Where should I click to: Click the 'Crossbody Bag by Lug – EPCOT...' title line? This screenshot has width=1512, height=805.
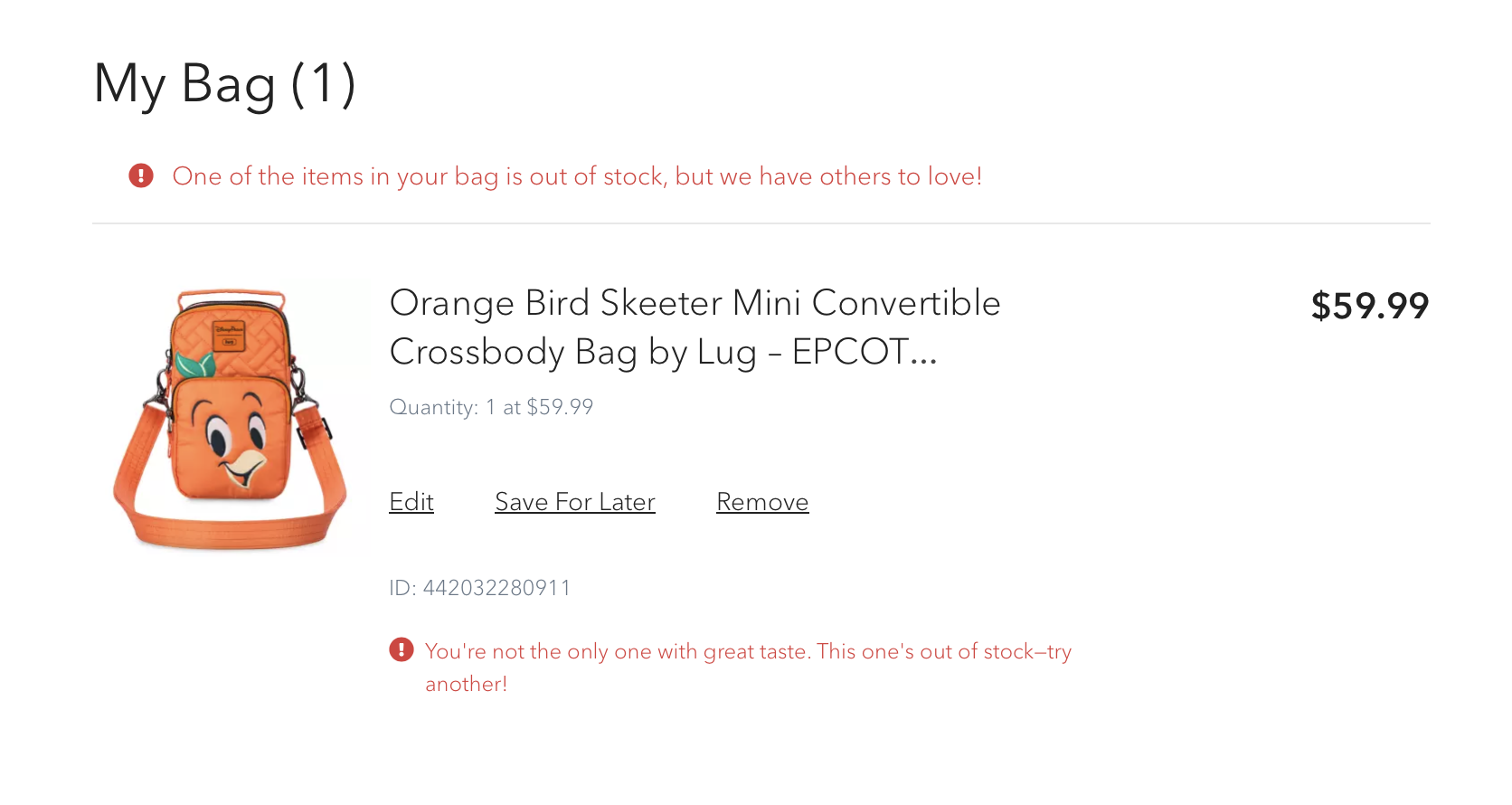point(662,352)
